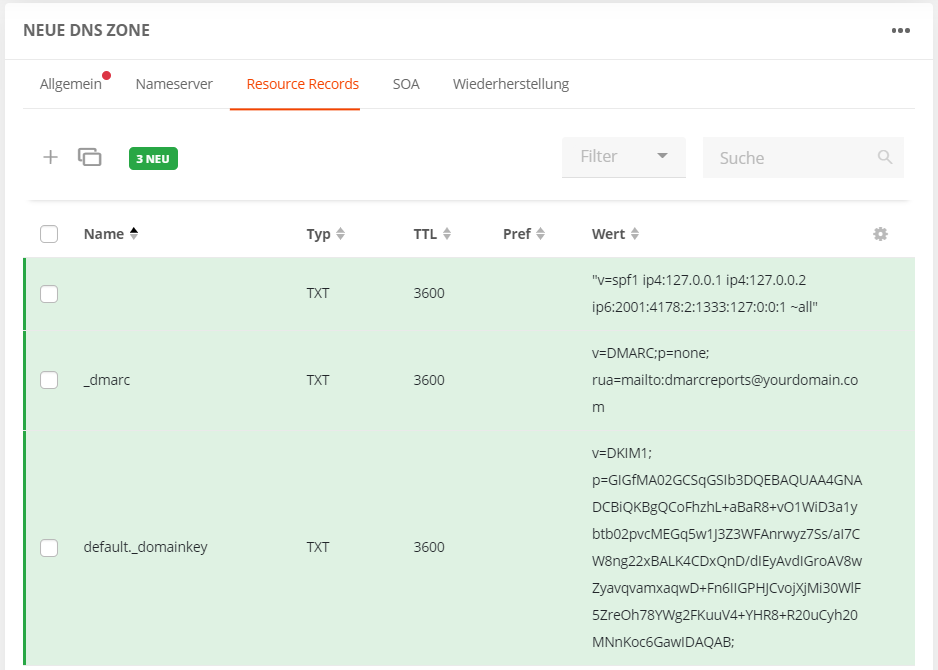Click the search magnifier icon
The height and width of the screenshot is (670, 938).
pyautogui.click(x=885, y=157)
